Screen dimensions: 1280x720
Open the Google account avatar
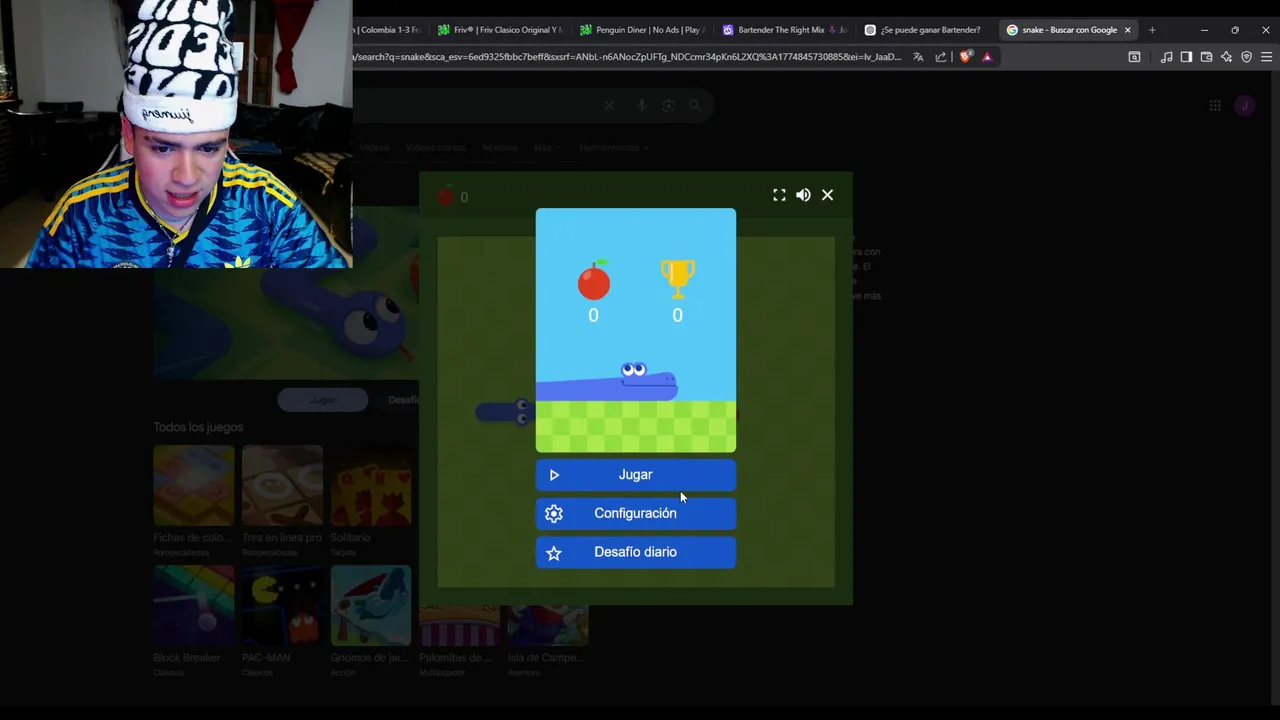(x=1245, y=105)
